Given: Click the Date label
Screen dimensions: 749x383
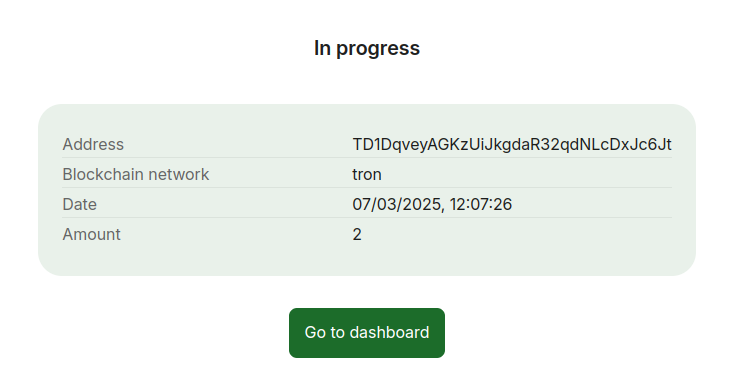Looking at the screenshot, I should 80,204.
